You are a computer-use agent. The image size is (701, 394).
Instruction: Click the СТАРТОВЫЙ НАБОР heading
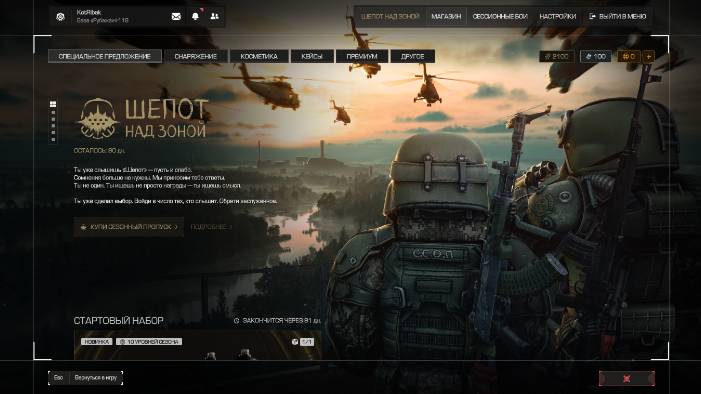118,321
